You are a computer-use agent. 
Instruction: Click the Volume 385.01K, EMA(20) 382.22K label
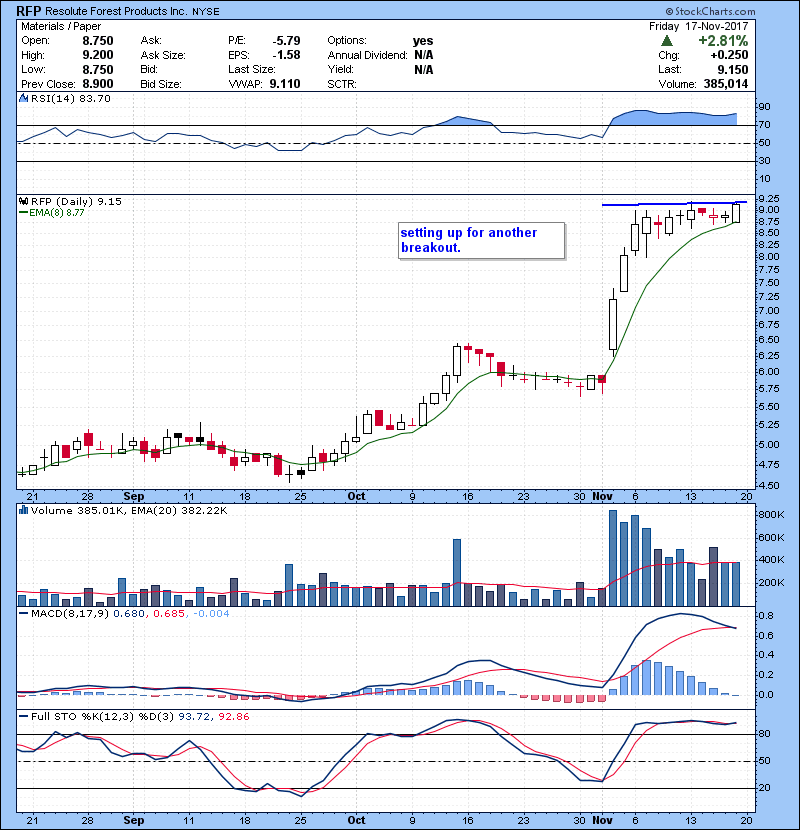click(x=129, y=510)
